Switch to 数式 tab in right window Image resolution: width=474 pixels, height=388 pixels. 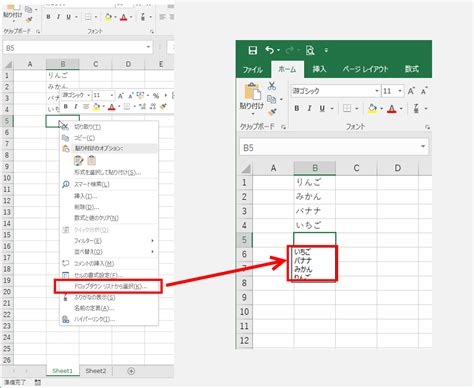pyautogui.click(x=411, y=69)
